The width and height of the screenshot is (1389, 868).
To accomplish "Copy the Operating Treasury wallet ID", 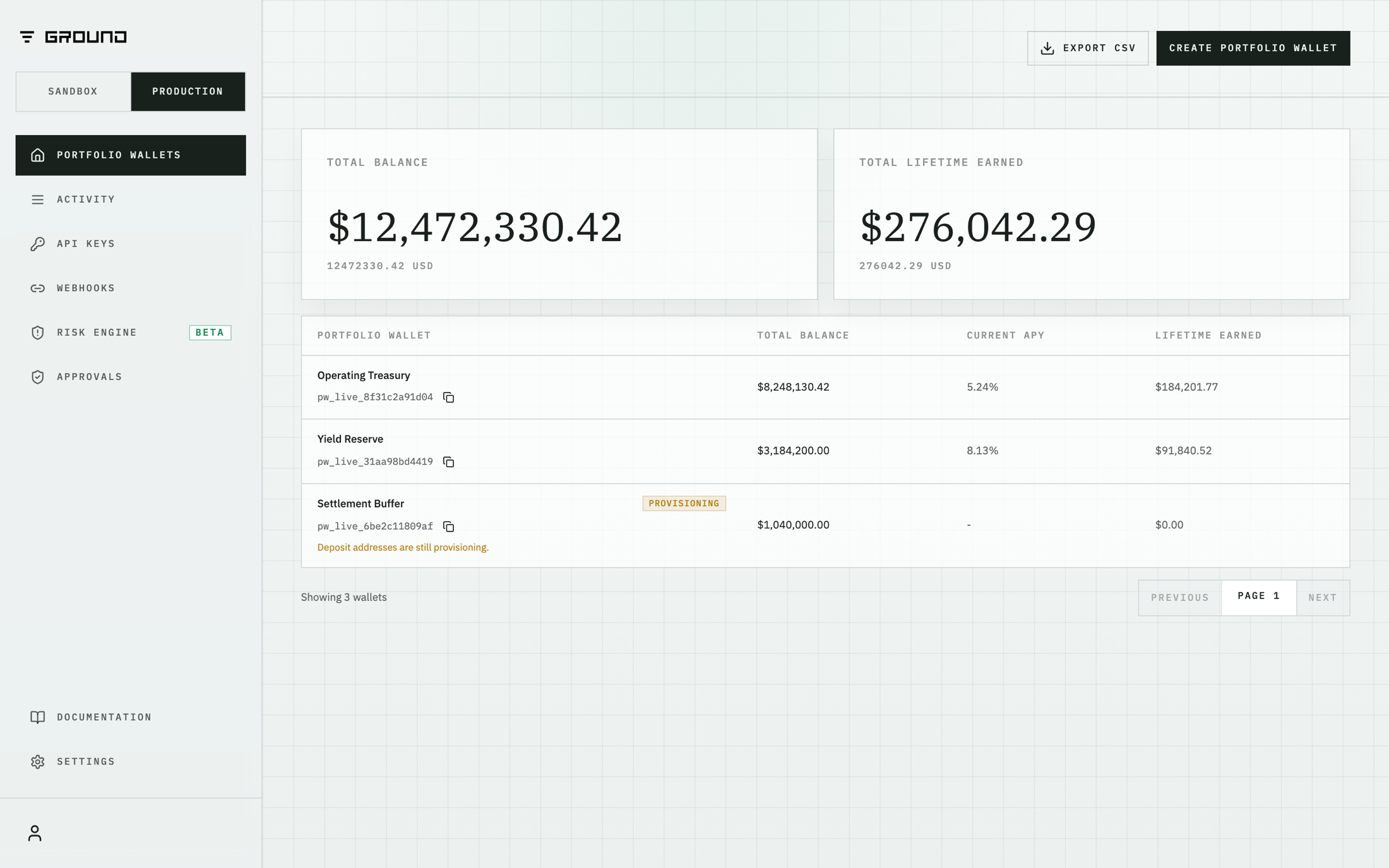I will (449, 397).
